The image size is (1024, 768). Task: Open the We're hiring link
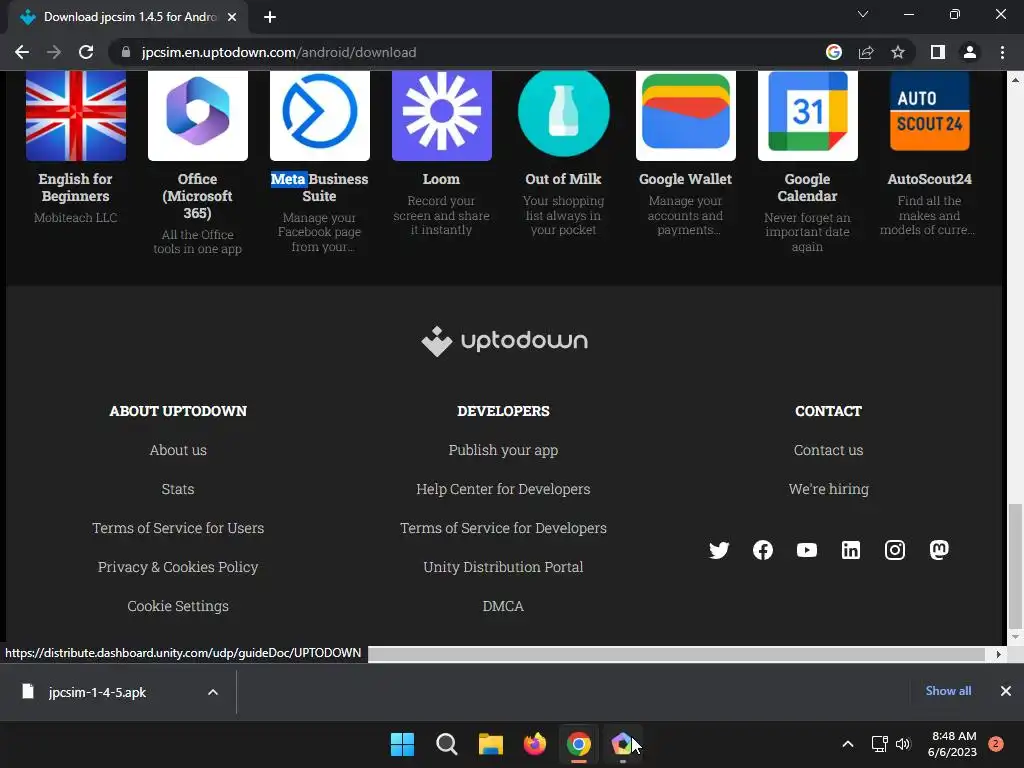(x=828, y=489)
